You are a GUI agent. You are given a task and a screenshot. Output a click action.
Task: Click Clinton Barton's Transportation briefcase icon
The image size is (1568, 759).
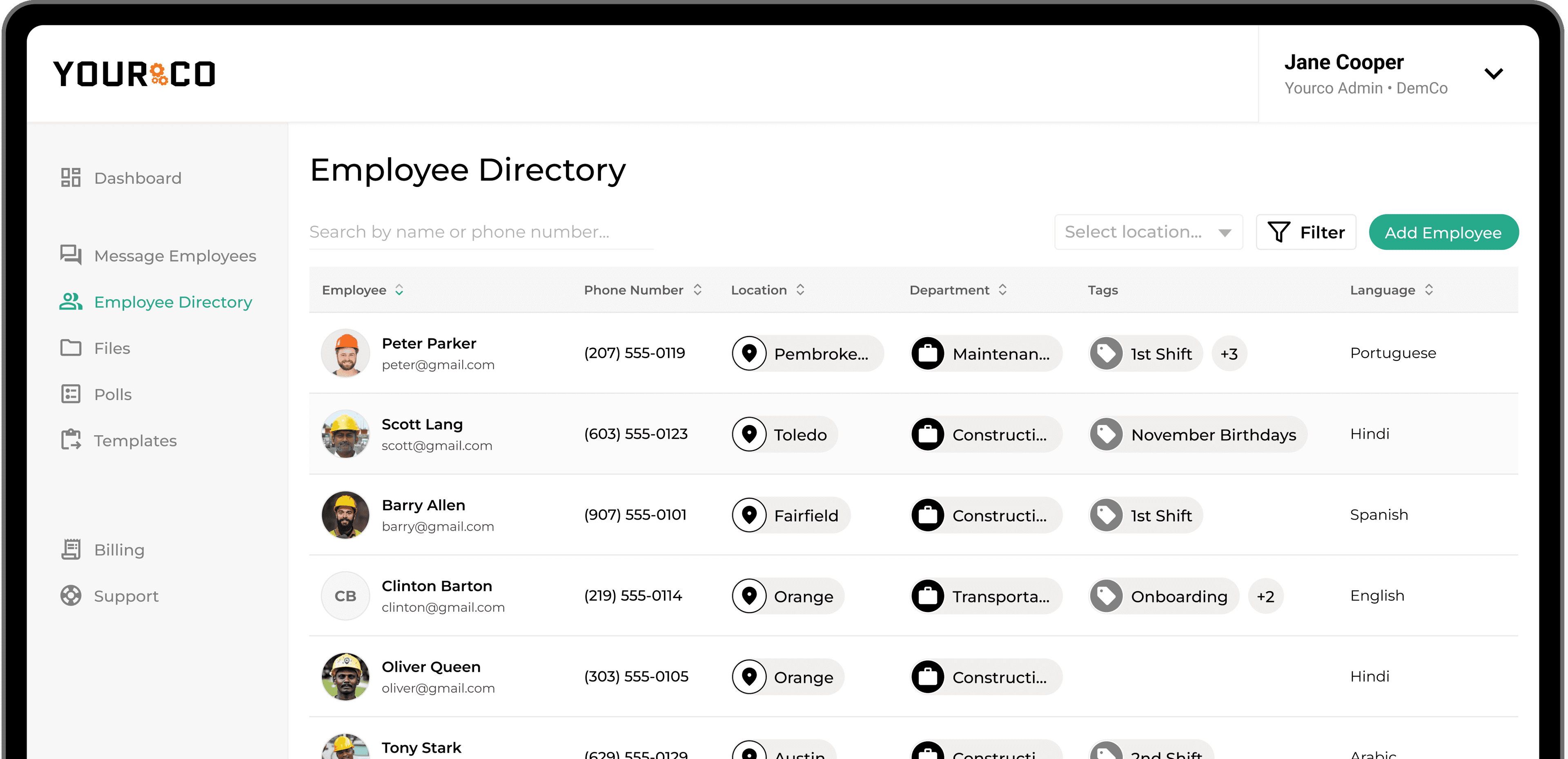coord(928,596)
